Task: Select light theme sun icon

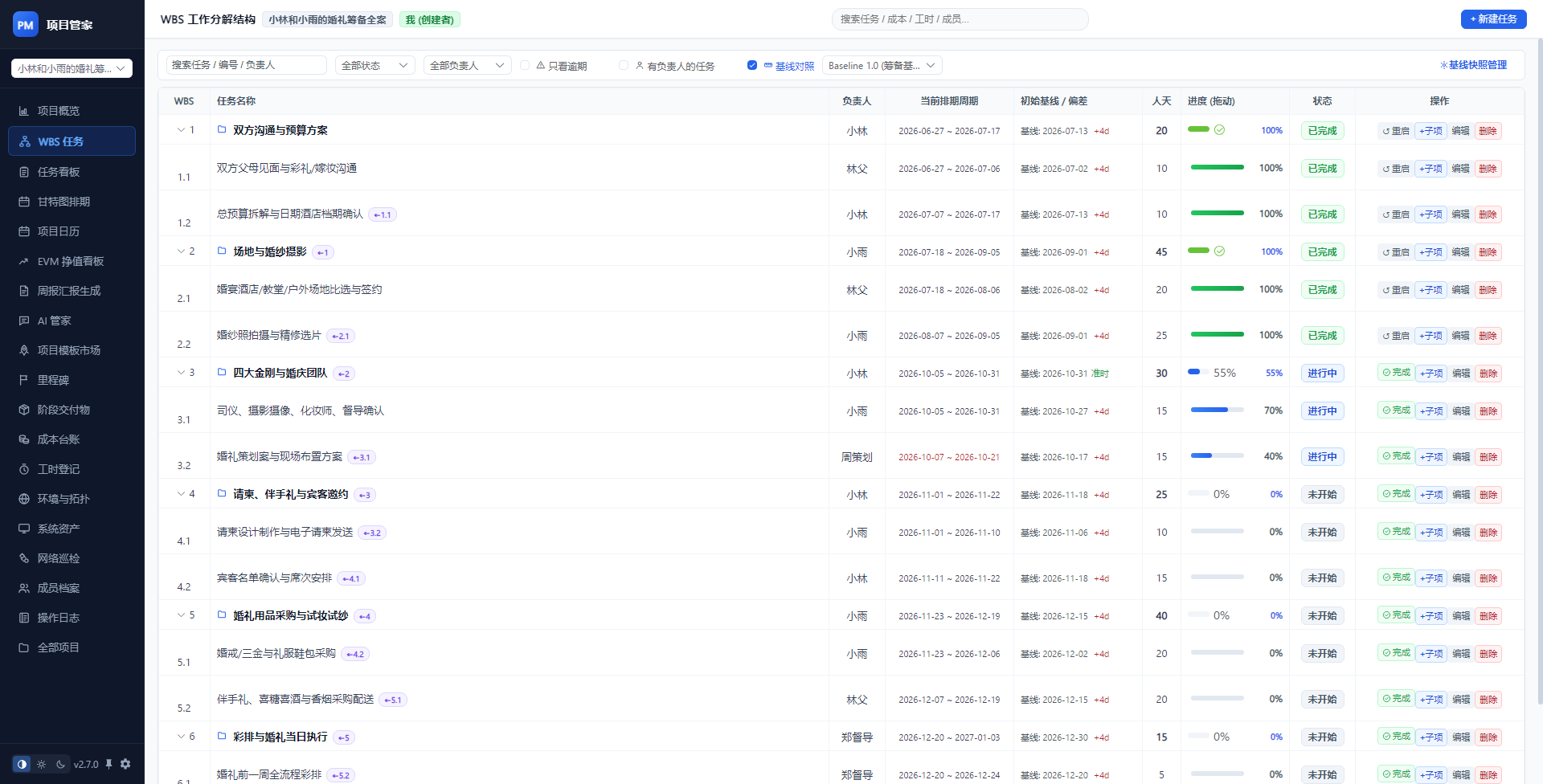Action: (42, 765)
